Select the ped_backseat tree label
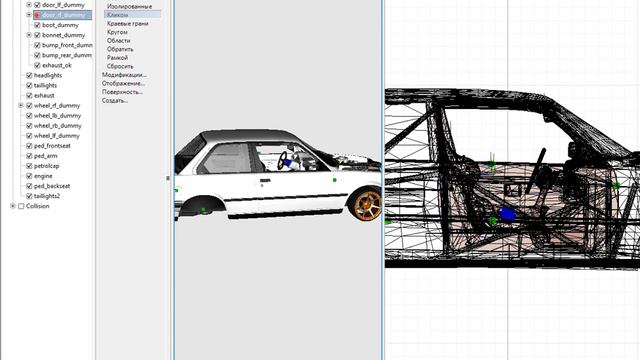The image size is (640, 360). pyautogui.click(x=52, y=186)
